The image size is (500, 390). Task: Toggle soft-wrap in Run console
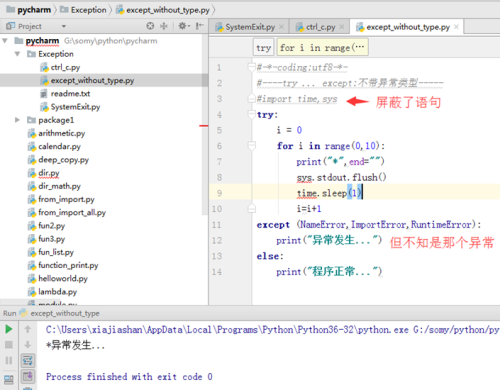(x=28, y=360)
